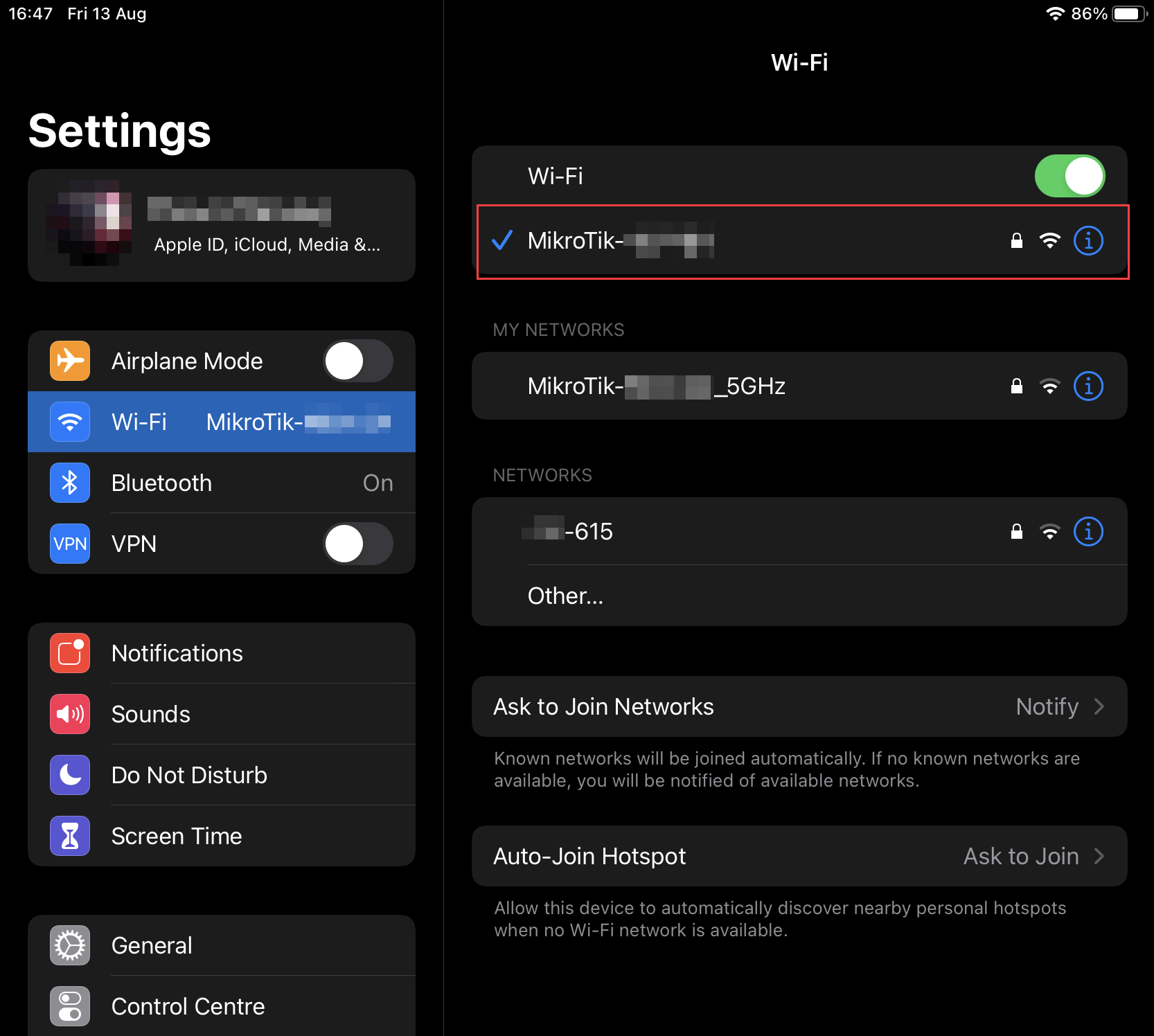1154x1036 pixels.
Task: Tap the battery icon in status bar
Action: [1129, 14]
